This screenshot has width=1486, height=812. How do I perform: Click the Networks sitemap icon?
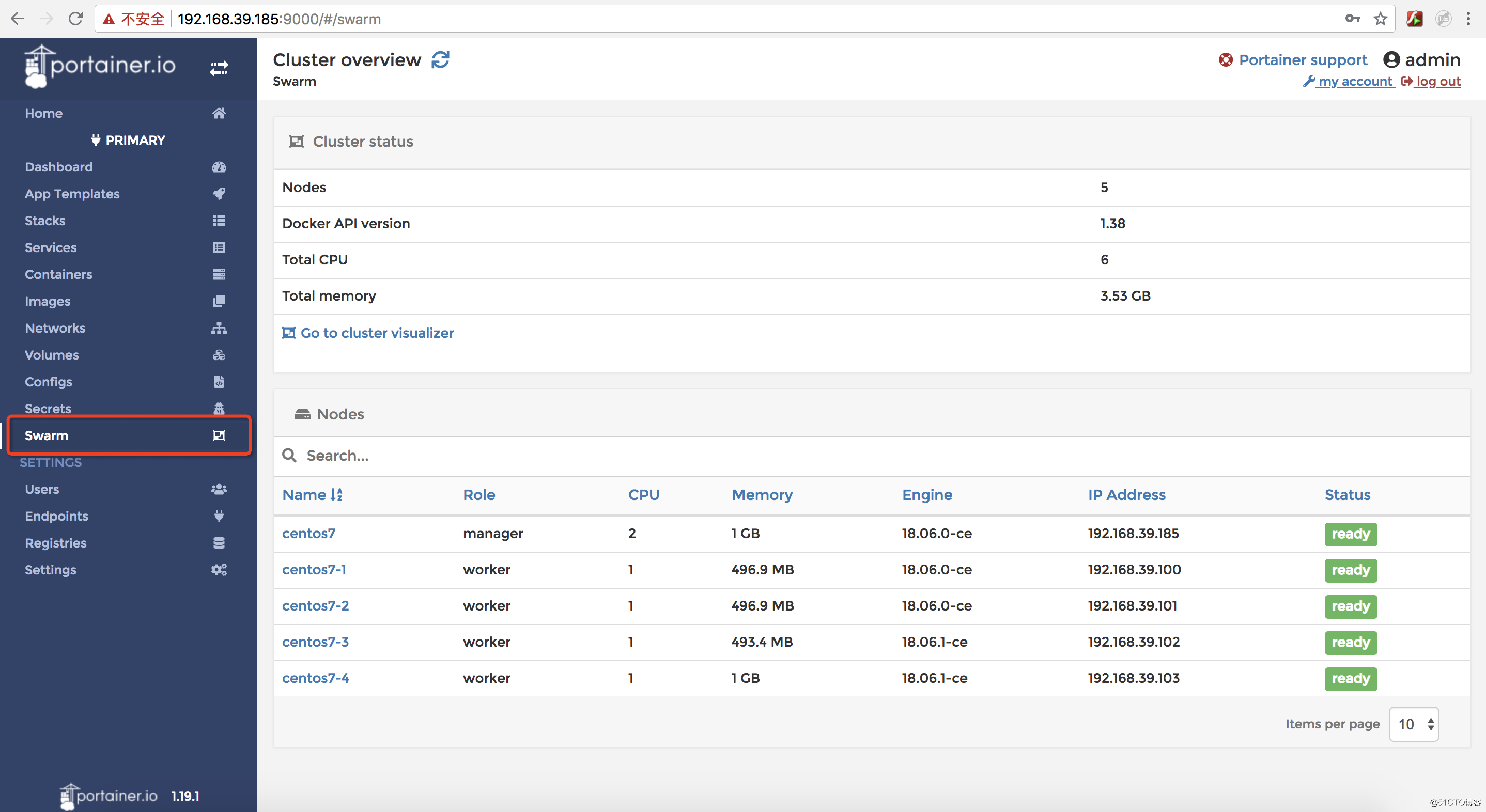point(219,328)
